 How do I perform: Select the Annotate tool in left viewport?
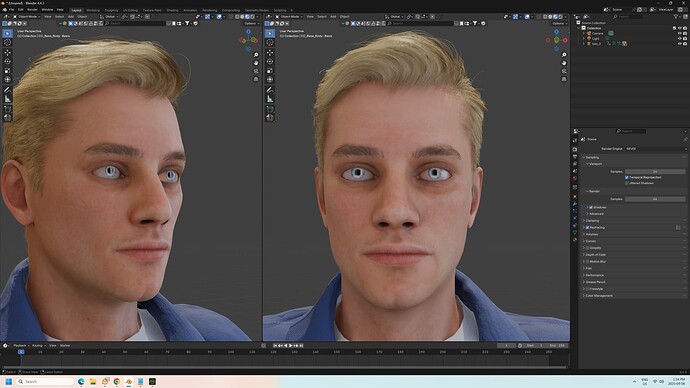click(x=7, y=90)
